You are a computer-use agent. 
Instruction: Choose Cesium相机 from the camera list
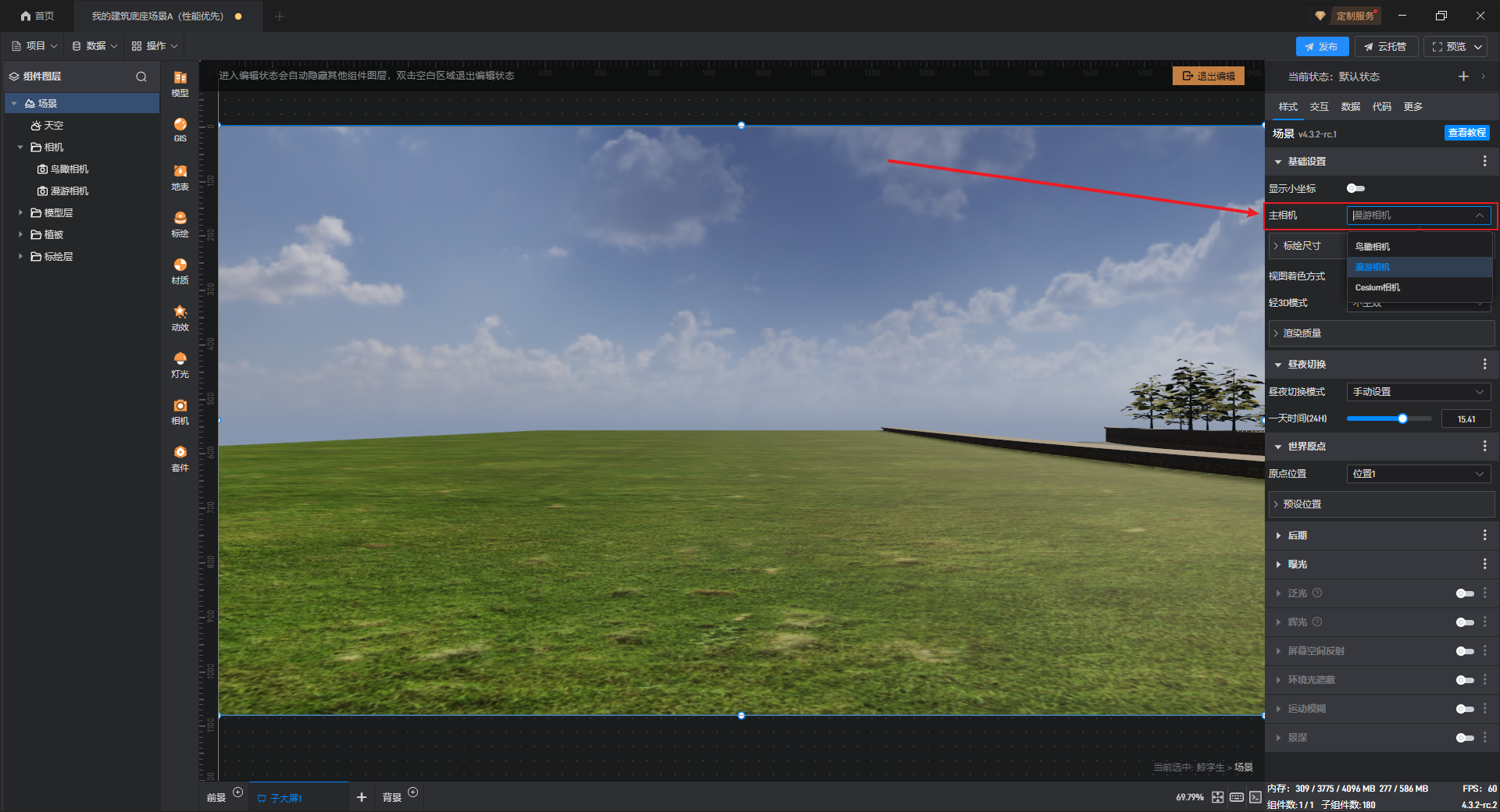1420,287
